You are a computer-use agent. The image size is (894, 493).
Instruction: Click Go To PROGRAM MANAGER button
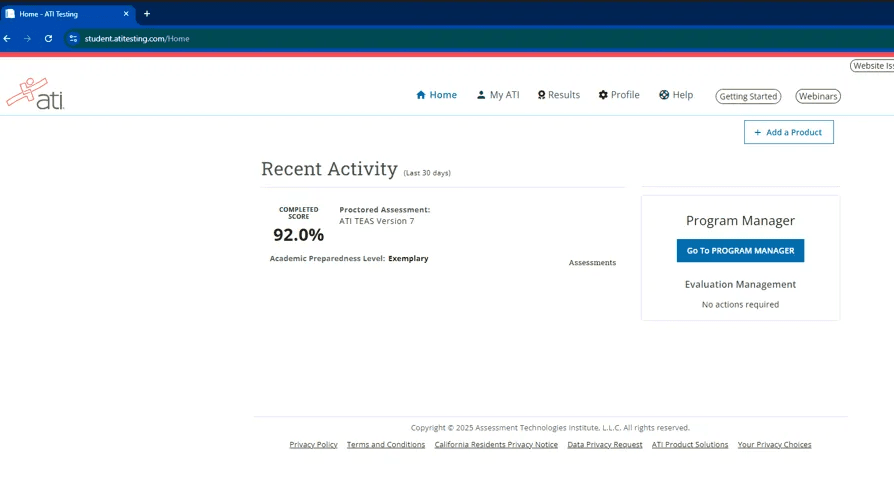[740, 251]
